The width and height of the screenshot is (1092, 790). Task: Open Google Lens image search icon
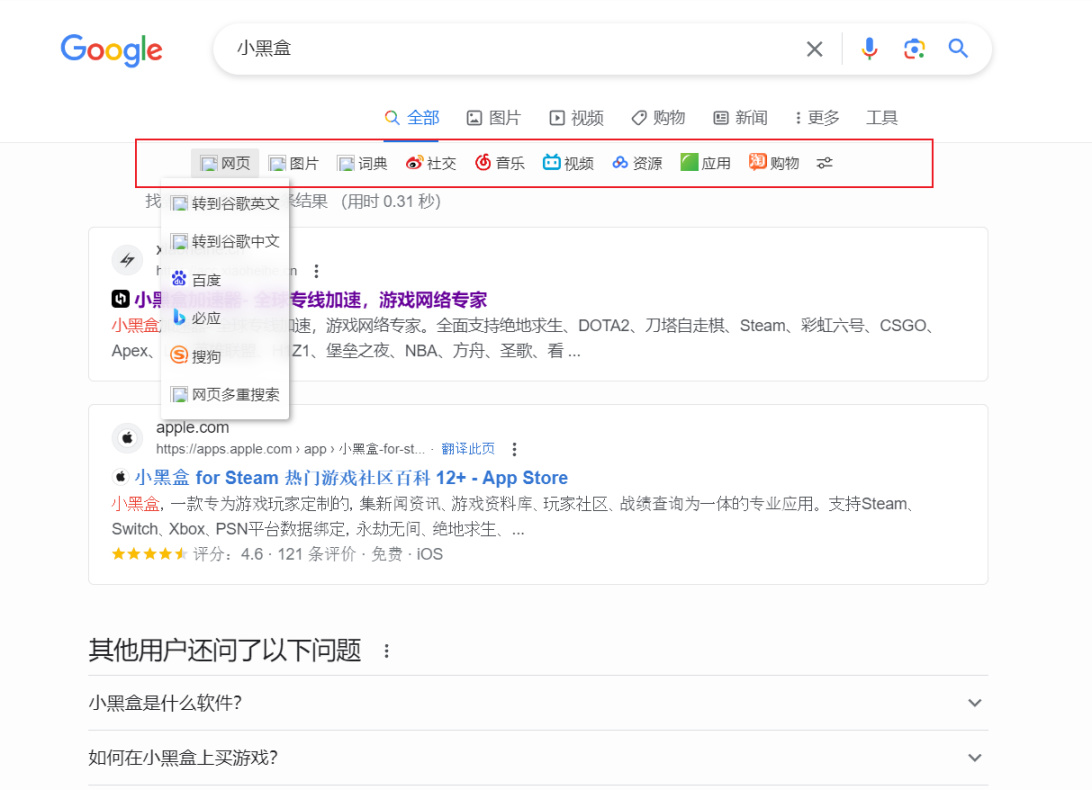click(914, 49)
